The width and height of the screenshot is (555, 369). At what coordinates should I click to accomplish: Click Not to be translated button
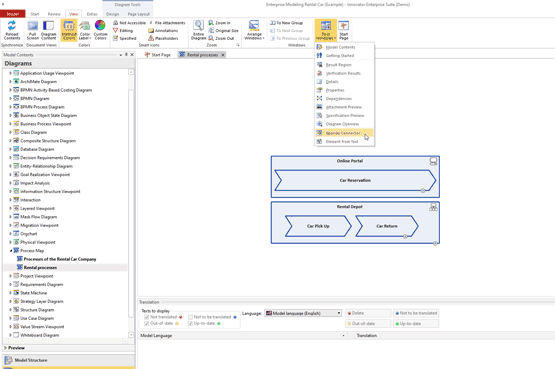(416, 313)
